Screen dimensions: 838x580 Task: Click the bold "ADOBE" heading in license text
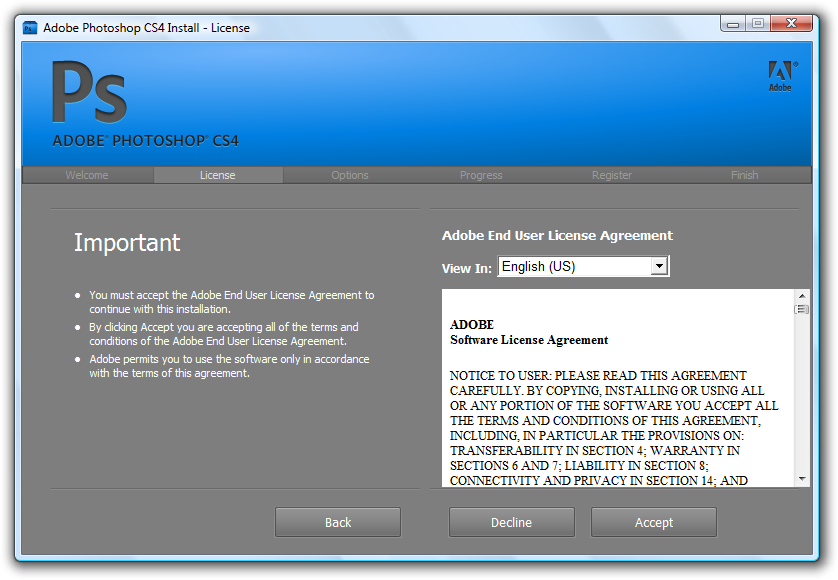472,324
